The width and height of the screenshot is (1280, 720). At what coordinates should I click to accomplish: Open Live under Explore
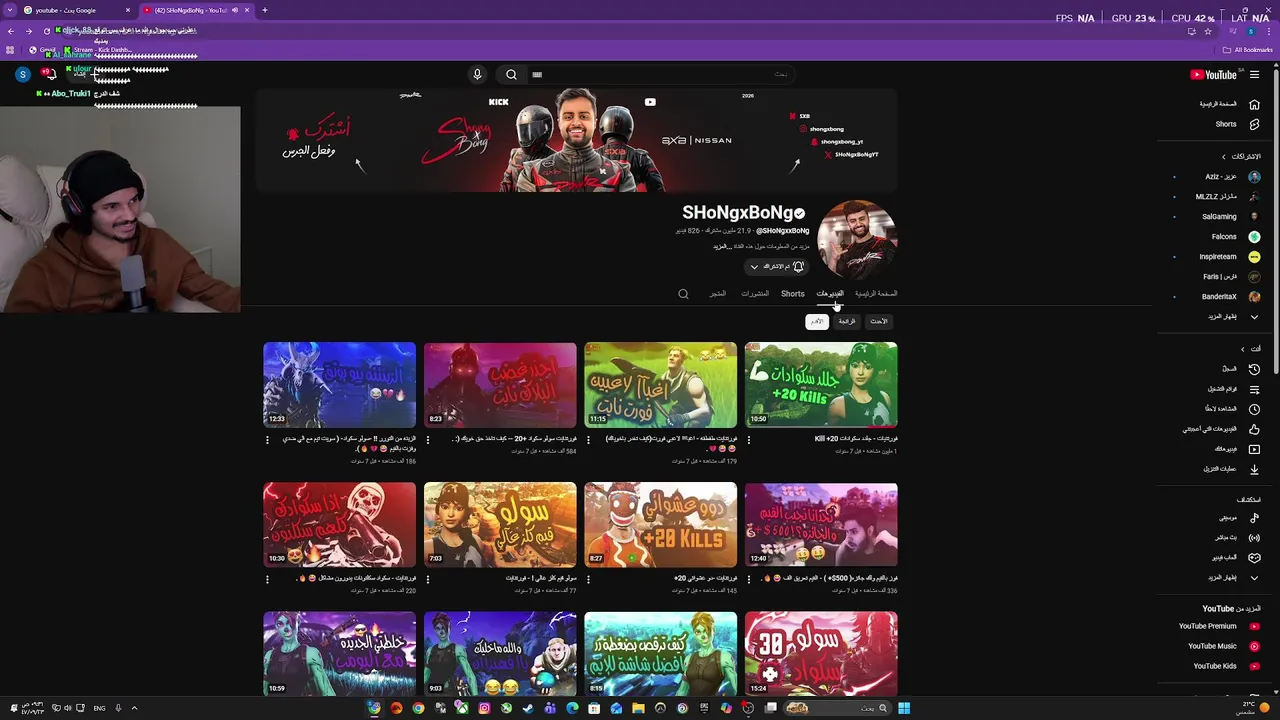(1228, 537)
